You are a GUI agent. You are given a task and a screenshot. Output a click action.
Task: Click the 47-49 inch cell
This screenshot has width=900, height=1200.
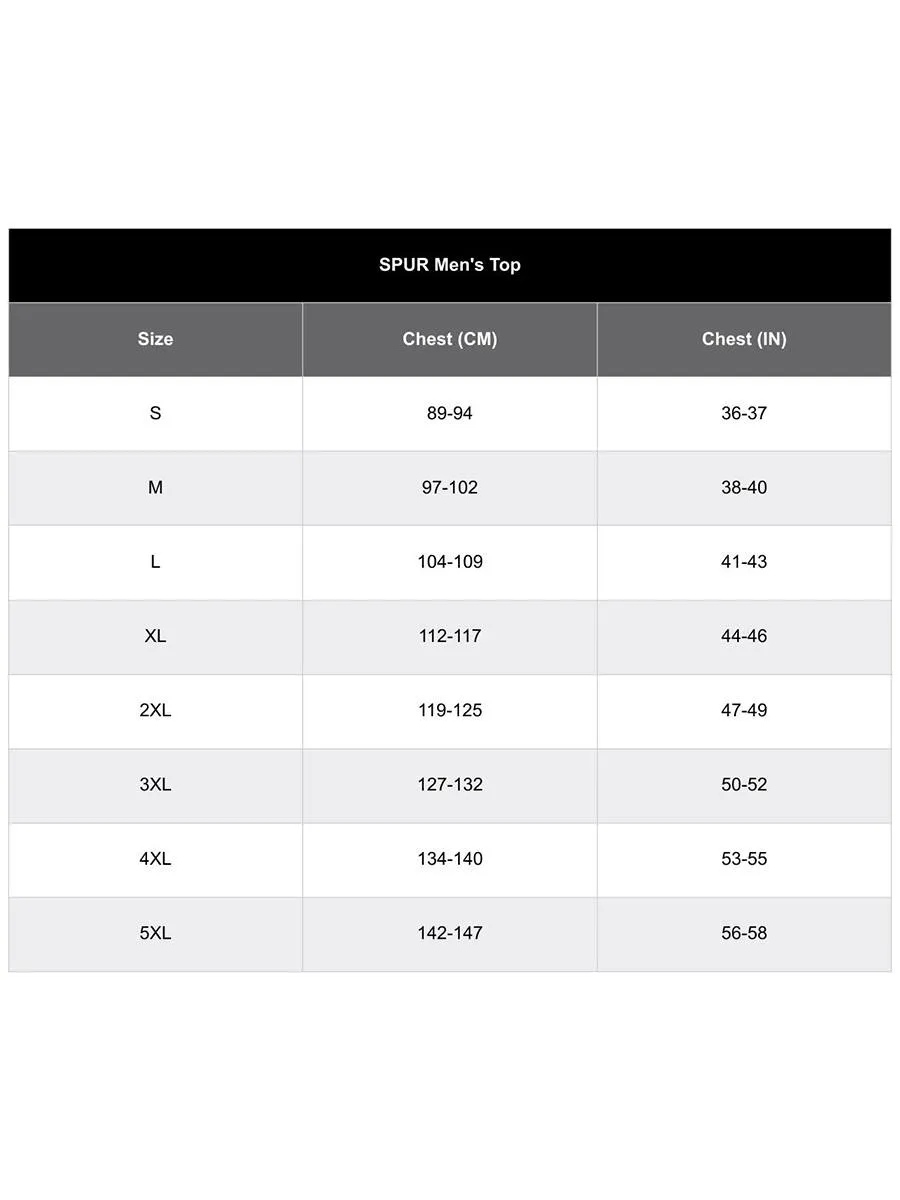click(x=744, y=710)
